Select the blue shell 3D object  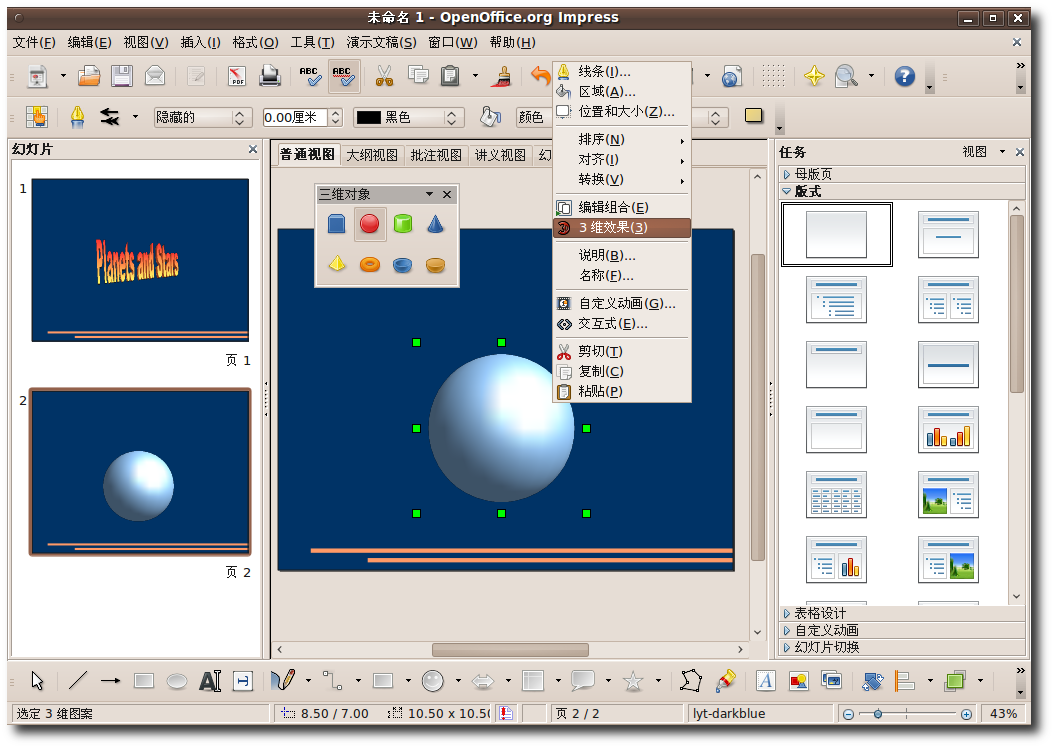(403, 265)
